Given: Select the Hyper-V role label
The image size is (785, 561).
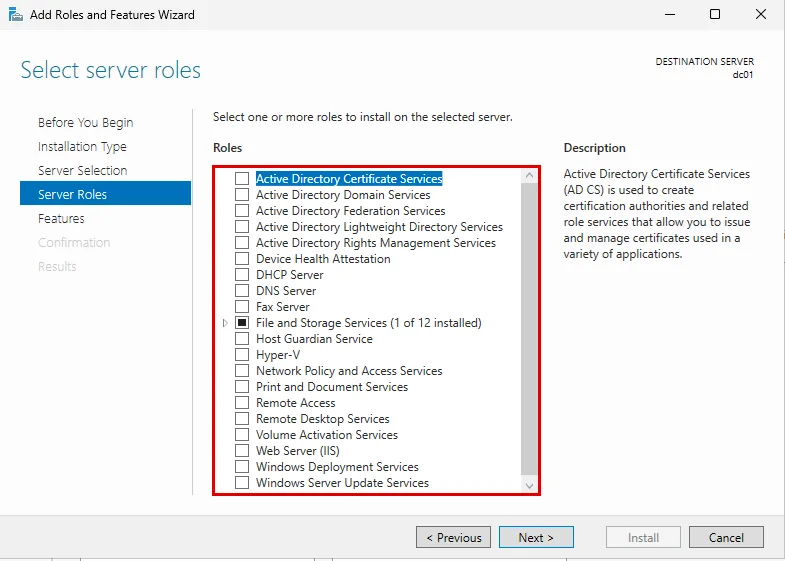Looking at the screenshot, I should coord(278,355).
